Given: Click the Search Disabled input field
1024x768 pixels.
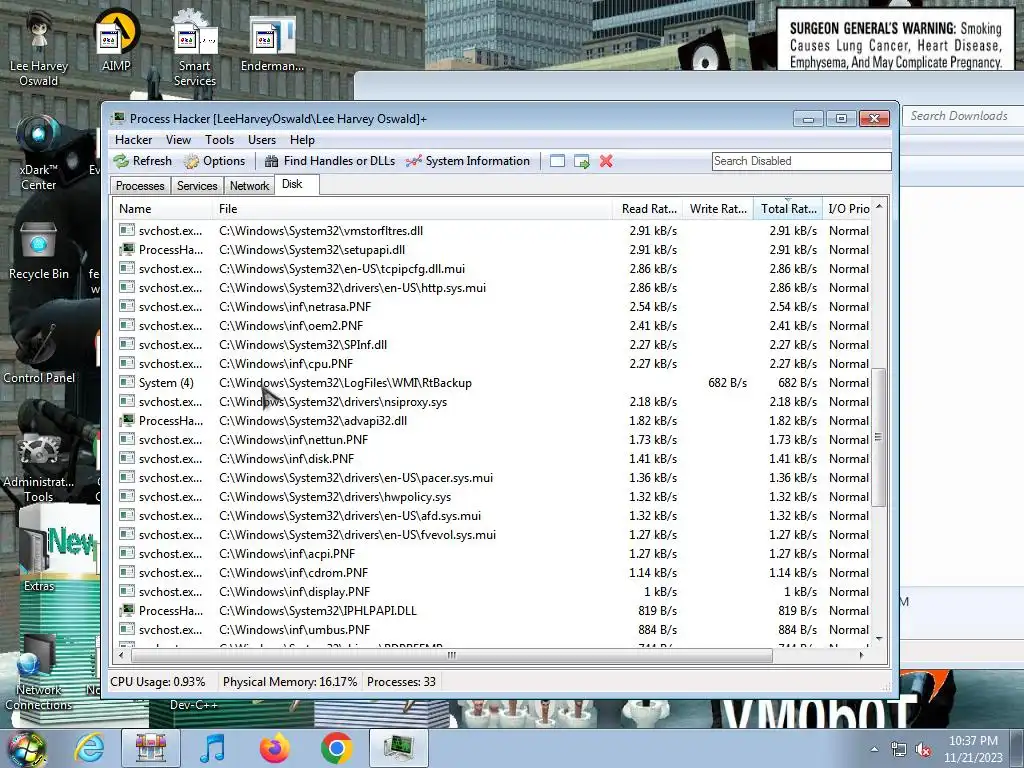Looking at the screenshot, I should (801, 161).
